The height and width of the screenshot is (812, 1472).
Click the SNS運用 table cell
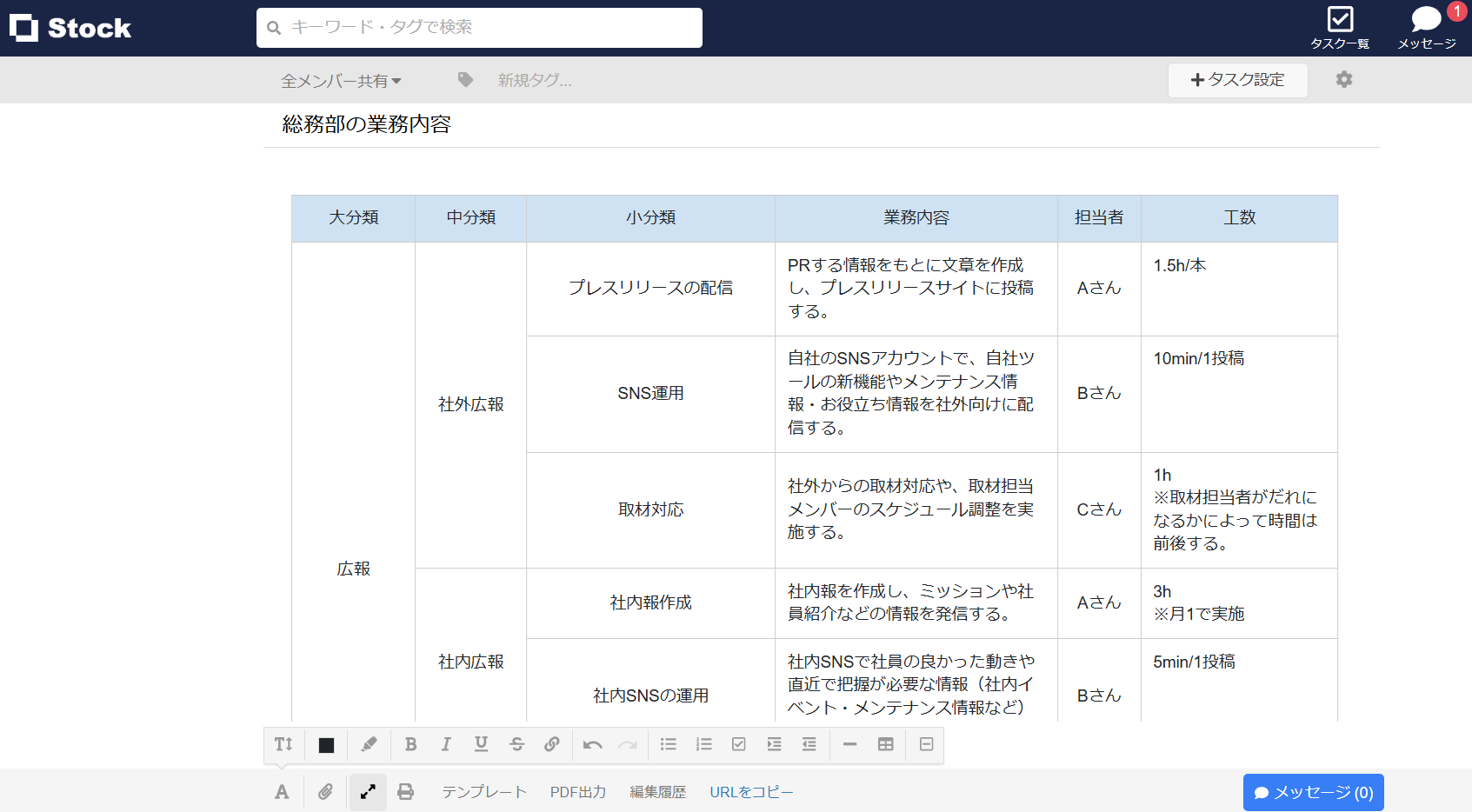[x=651, y=394]
